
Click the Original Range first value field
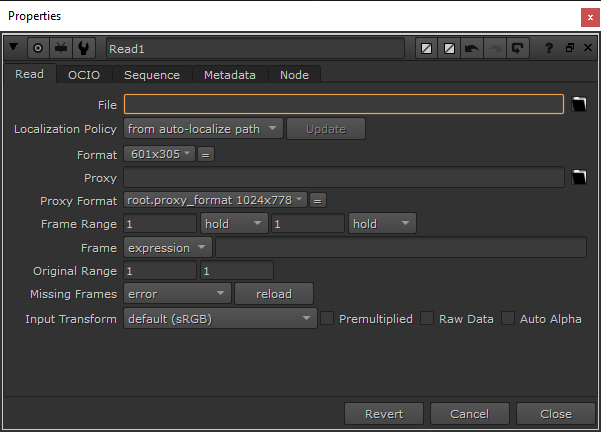160,271
